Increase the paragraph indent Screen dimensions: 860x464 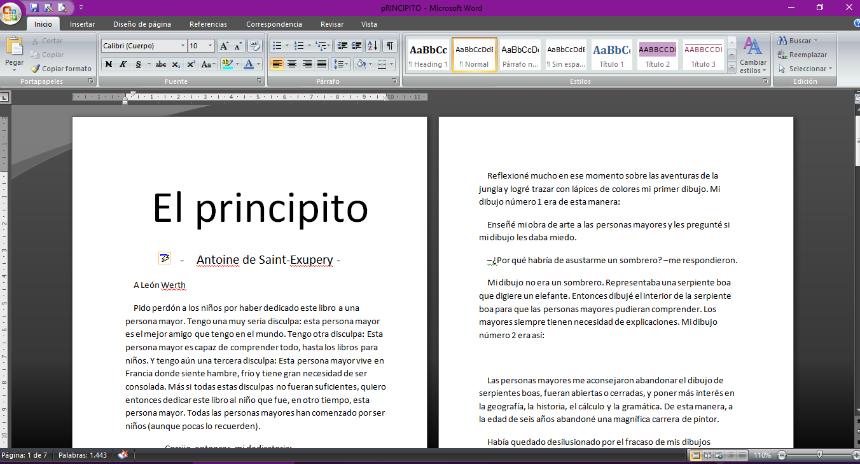[x=357, y=46]
